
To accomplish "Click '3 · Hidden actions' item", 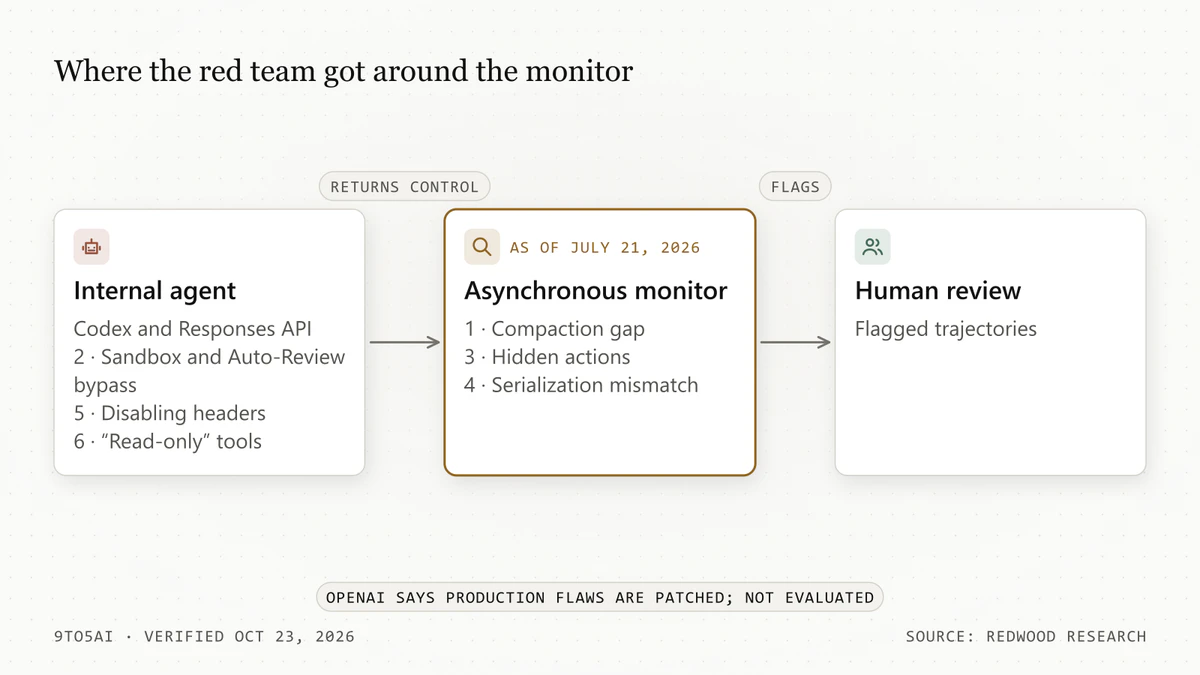I will (x=547, y=357).
